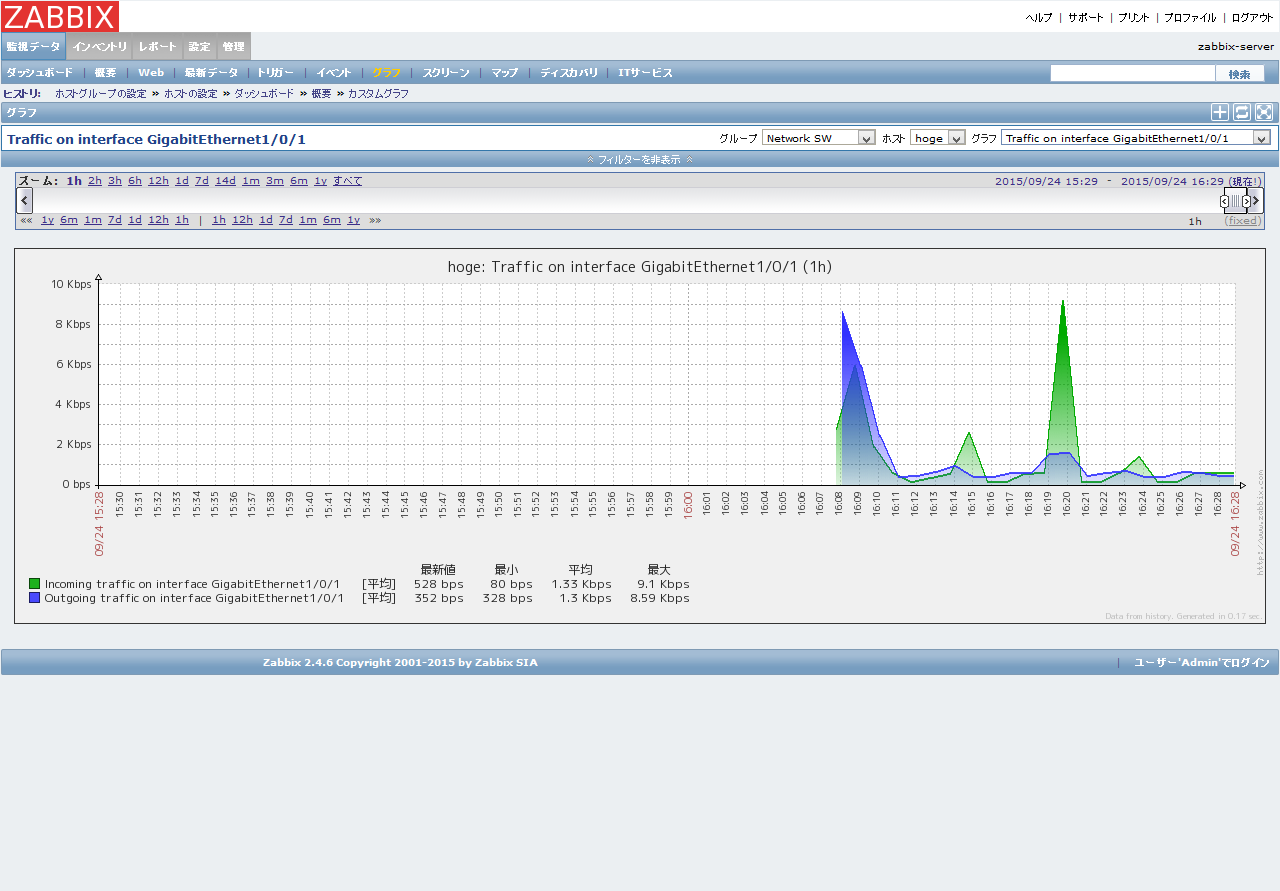Screen dimensions: 1280x891
Task: Collapse the filter via フィルターを非表示 bar
Action: [x=639, y=158]
